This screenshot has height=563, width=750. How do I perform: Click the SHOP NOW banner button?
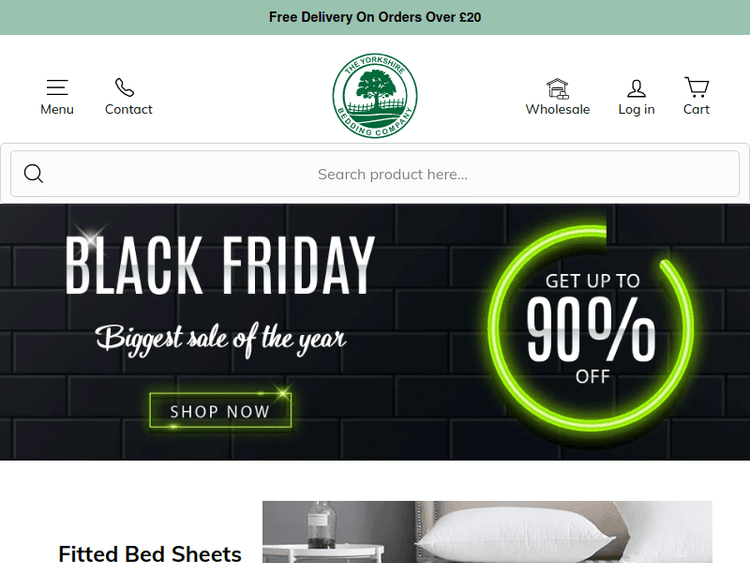(221, 410)
